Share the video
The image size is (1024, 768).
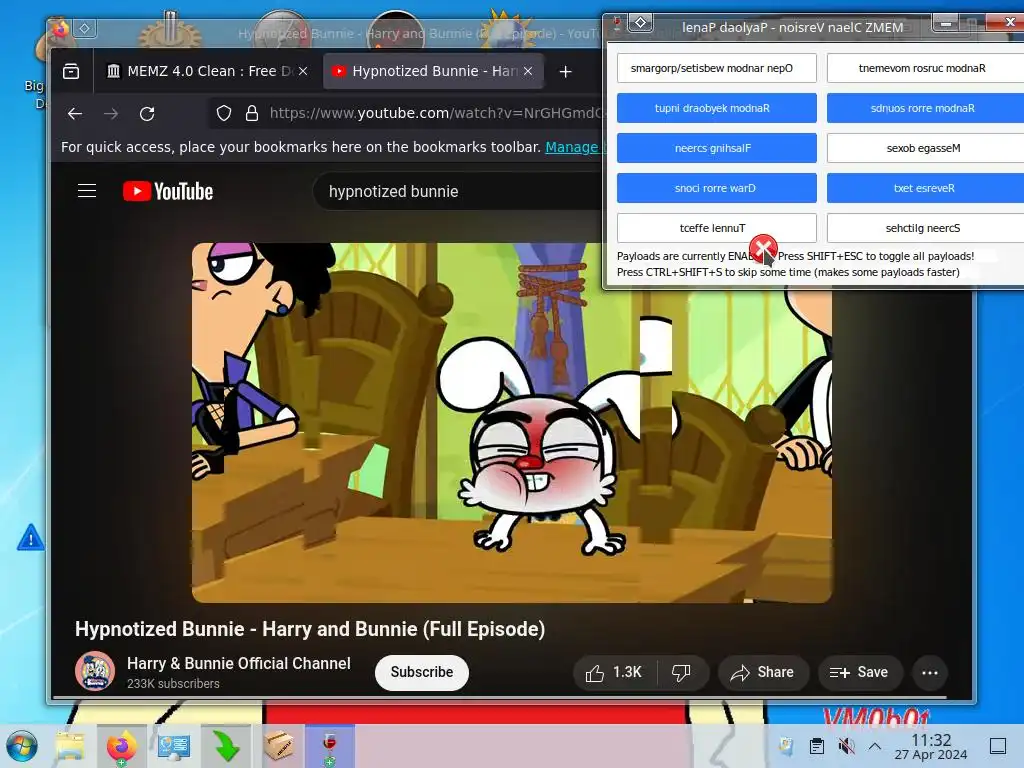coord(763,673)
